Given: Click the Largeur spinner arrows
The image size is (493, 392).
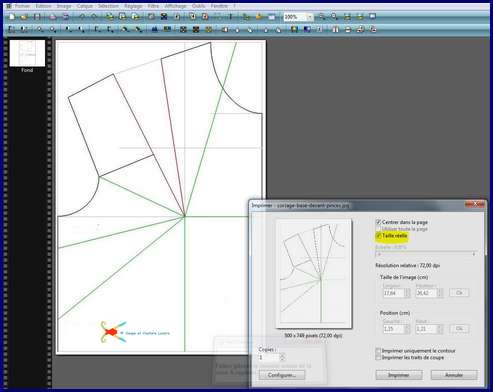Looking at the screenshot, I should click(x=407, y=293).
